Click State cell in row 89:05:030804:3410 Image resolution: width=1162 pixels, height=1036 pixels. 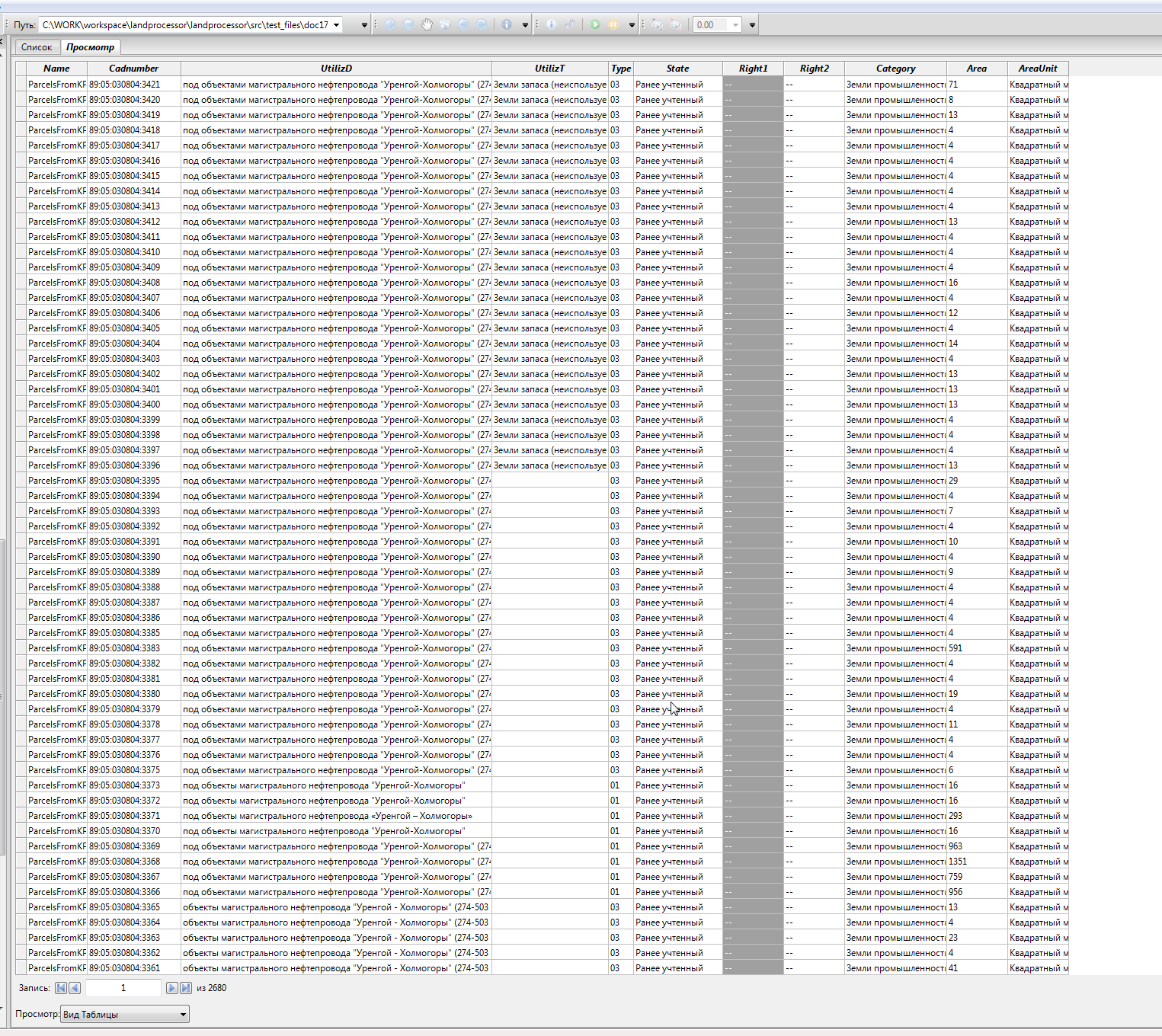pyautogui.click(x=678, y=252)
